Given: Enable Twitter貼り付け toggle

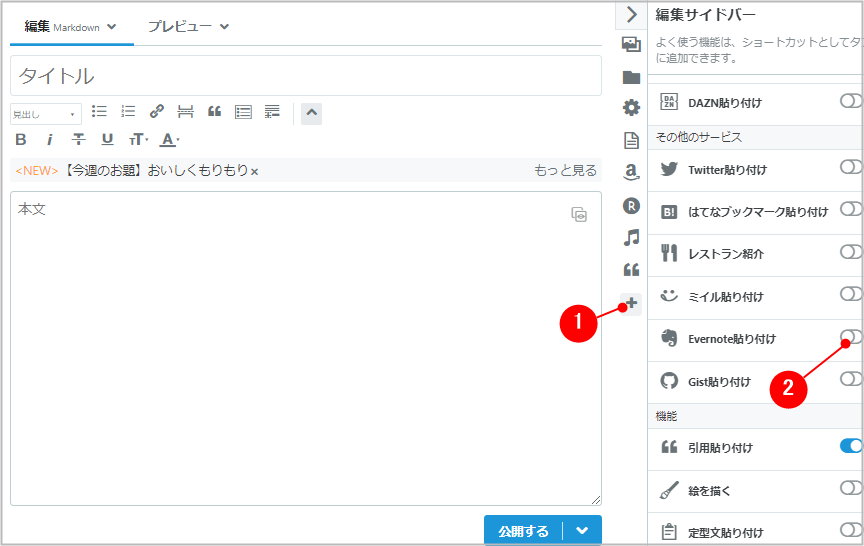Looking at the screenshot, I should [x=851, y=167].
